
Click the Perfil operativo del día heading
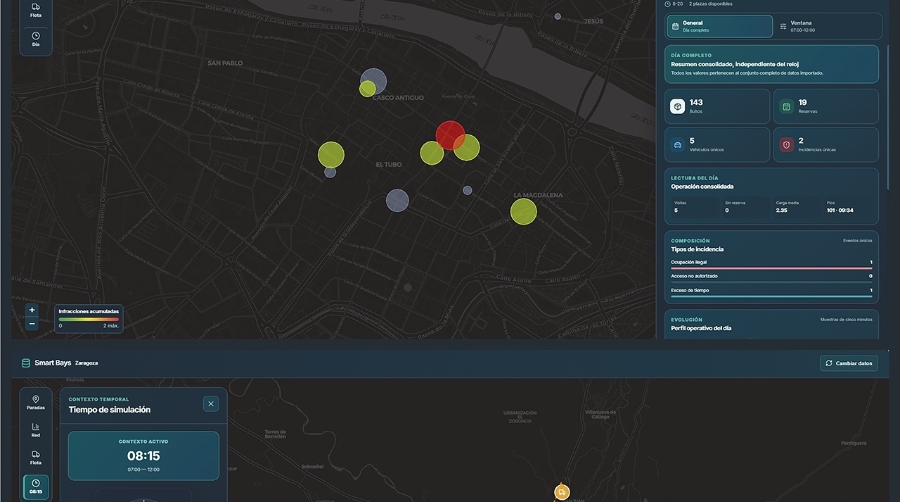tap(701, 328)
